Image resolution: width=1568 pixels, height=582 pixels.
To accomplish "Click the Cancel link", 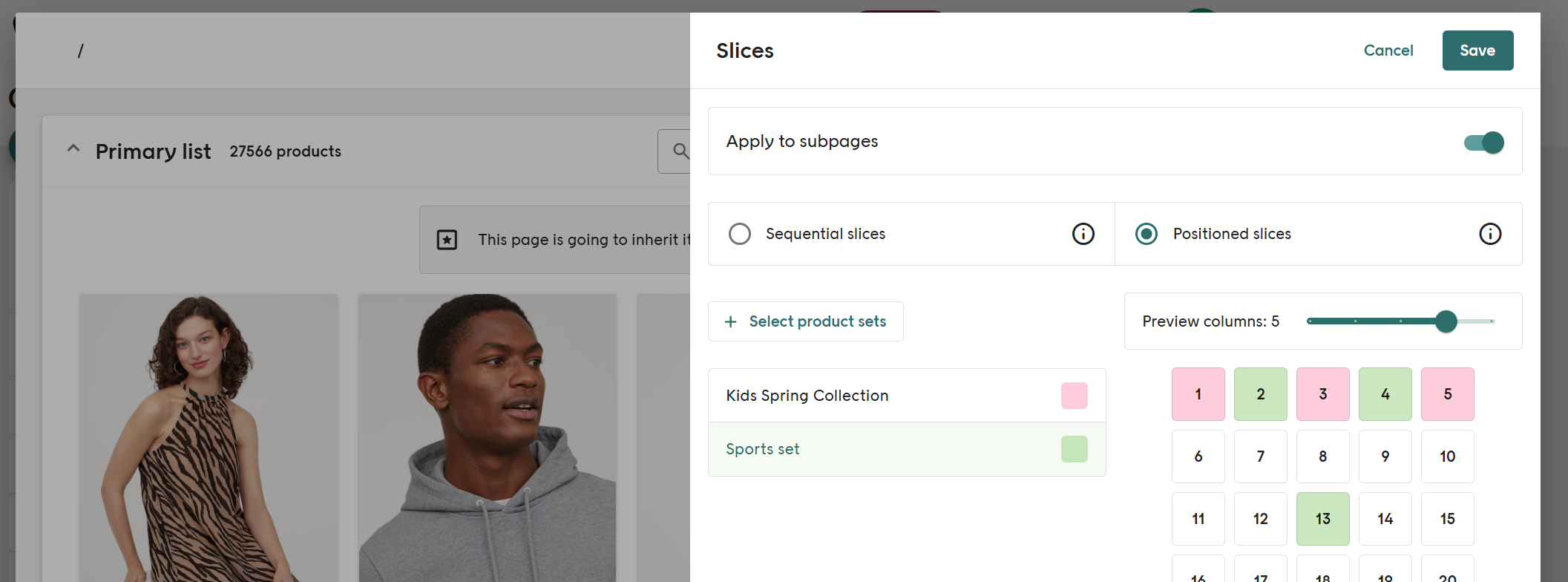I will pyautogui.click(x=1388, y=50).
